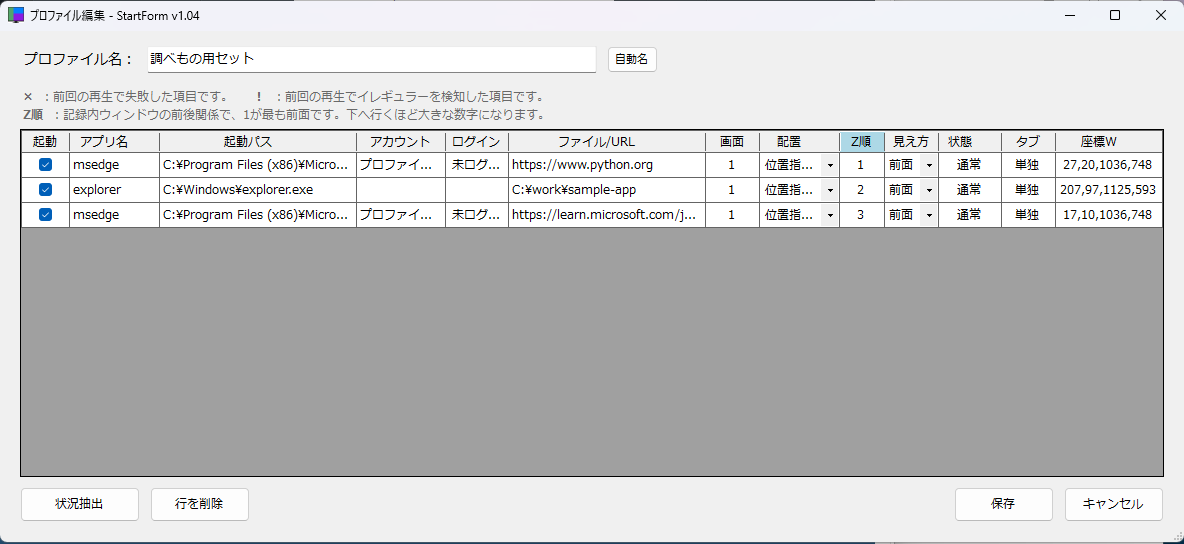Select the explorer app name cell
The width and height of the screenshot is (1184, 544).
[x=114, y=190]
